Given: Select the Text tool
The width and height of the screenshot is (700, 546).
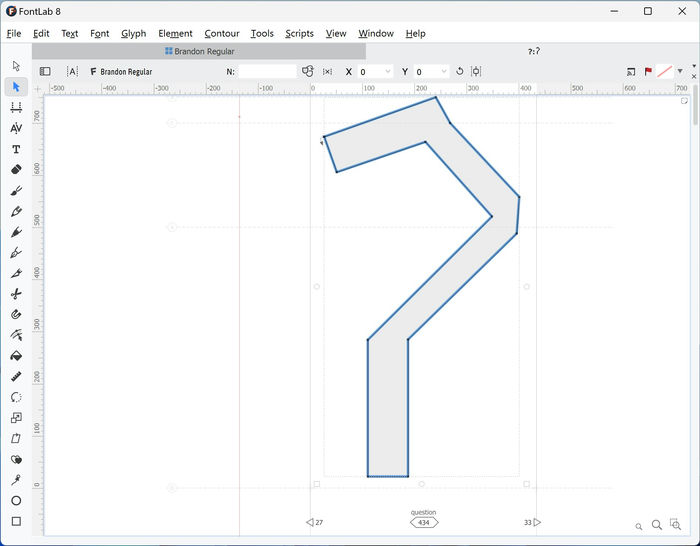Looking at the screenshot, I should click(16, 149).
